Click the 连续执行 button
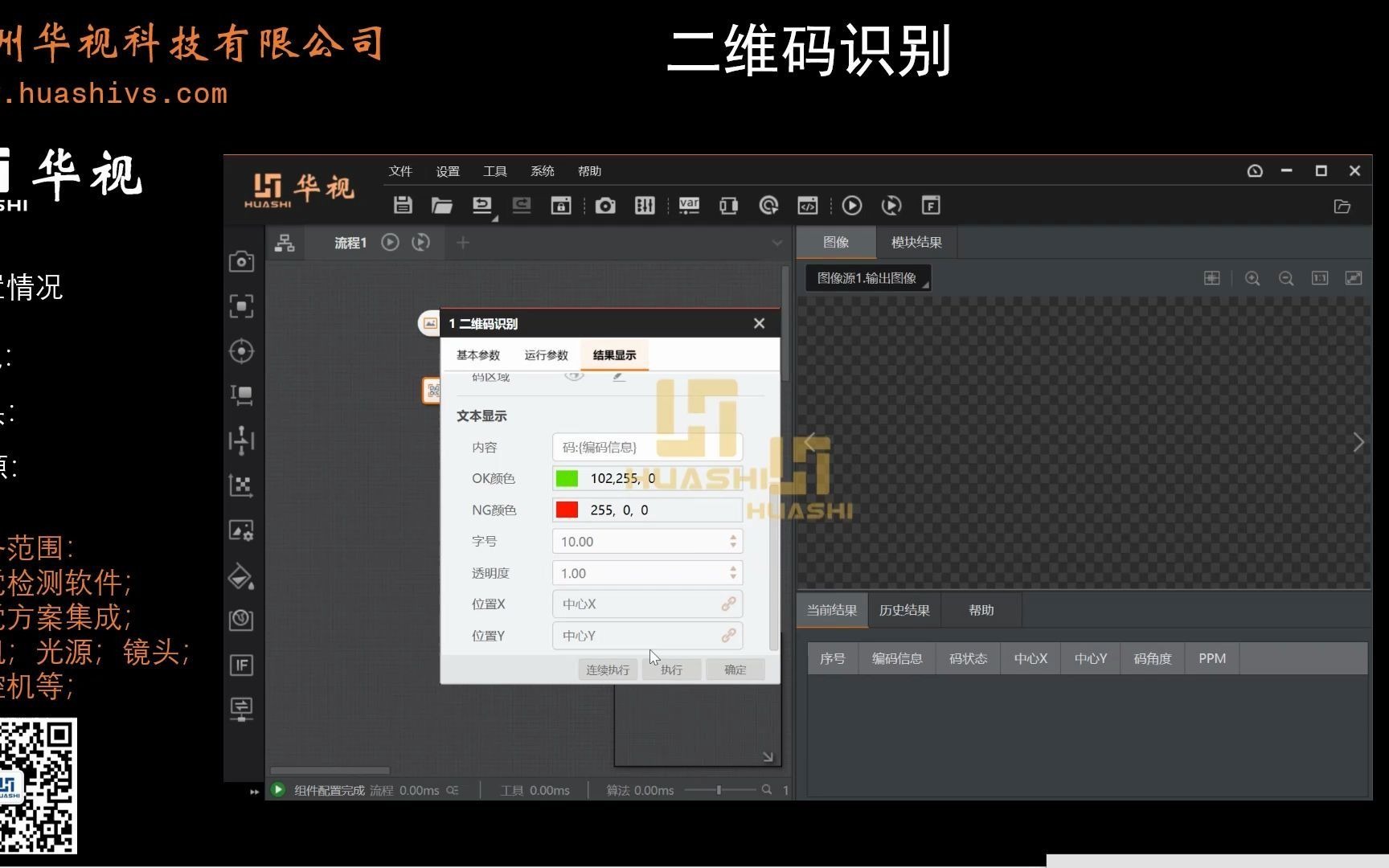The height and width of the screenshot is (868, 1389). (x=608, y=669)
